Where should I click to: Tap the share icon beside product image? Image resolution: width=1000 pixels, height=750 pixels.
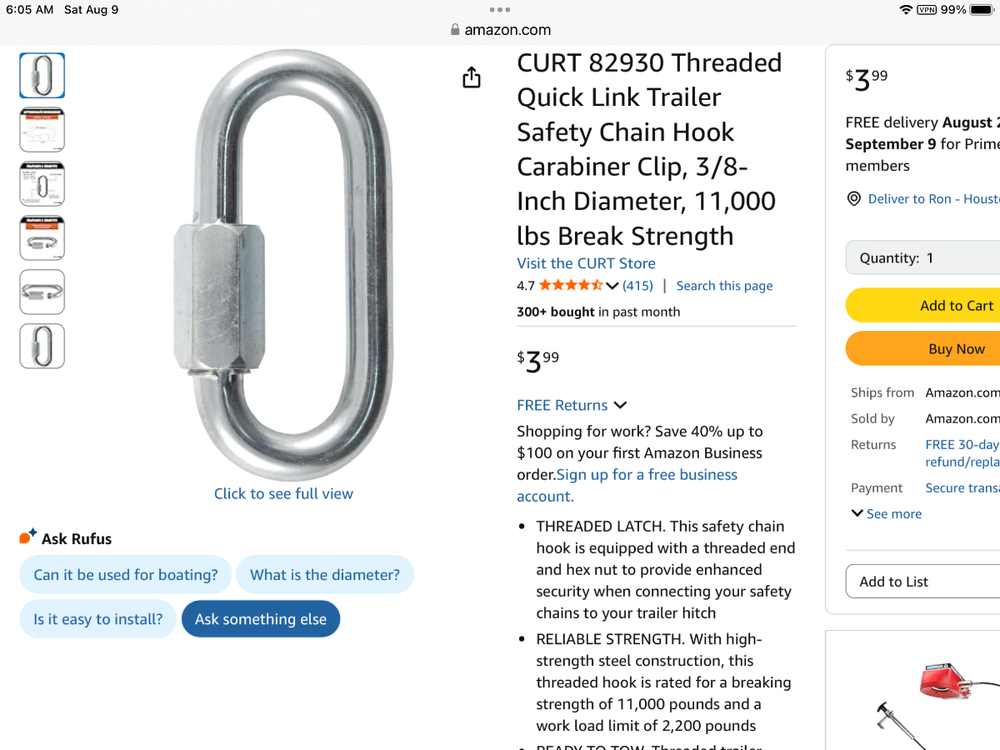(472, 78)
